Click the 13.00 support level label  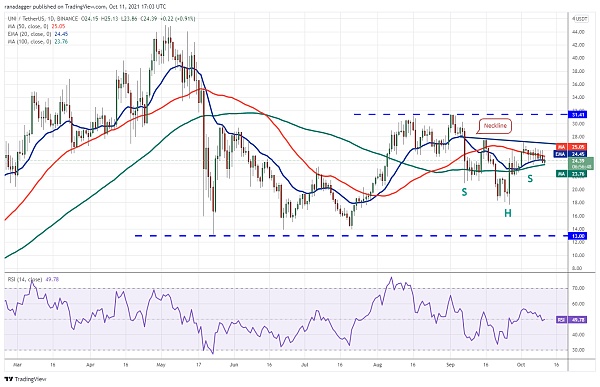(579, 236)
